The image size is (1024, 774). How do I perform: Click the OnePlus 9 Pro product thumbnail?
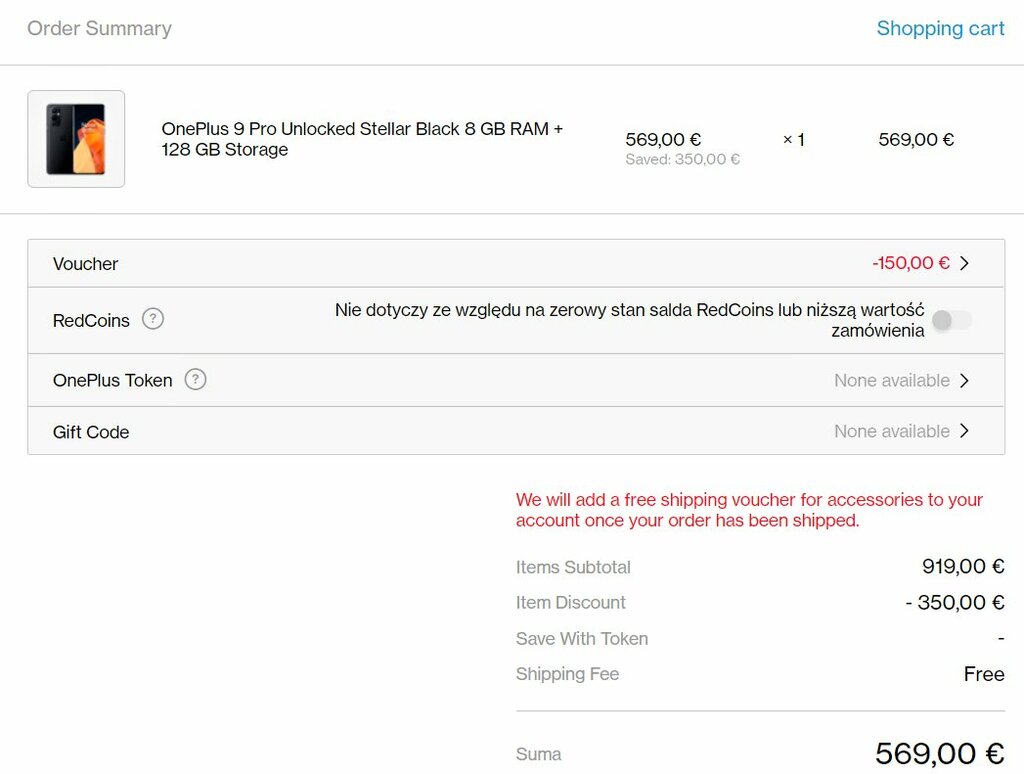[76, 139]
